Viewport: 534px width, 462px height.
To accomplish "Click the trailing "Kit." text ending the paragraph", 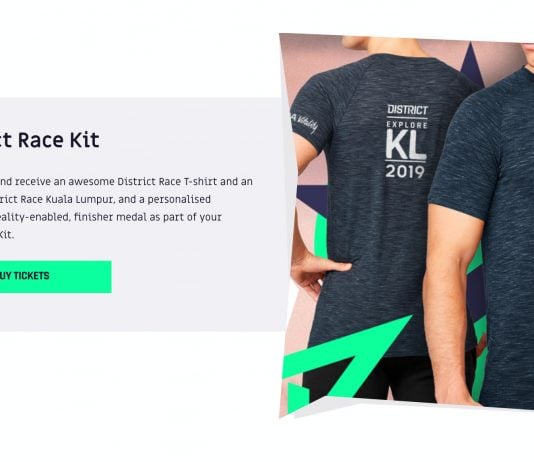I will coord(7,235).
